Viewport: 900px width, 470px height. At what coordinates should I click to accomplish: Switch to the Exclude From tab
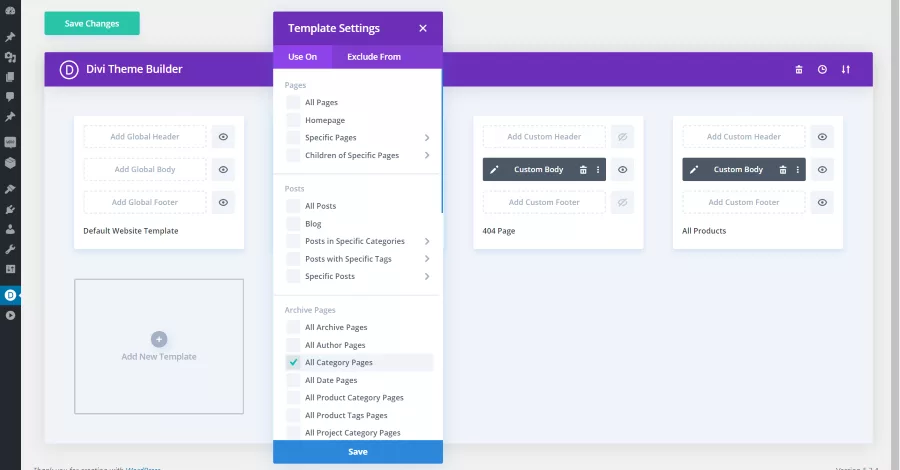click(374, 57)
